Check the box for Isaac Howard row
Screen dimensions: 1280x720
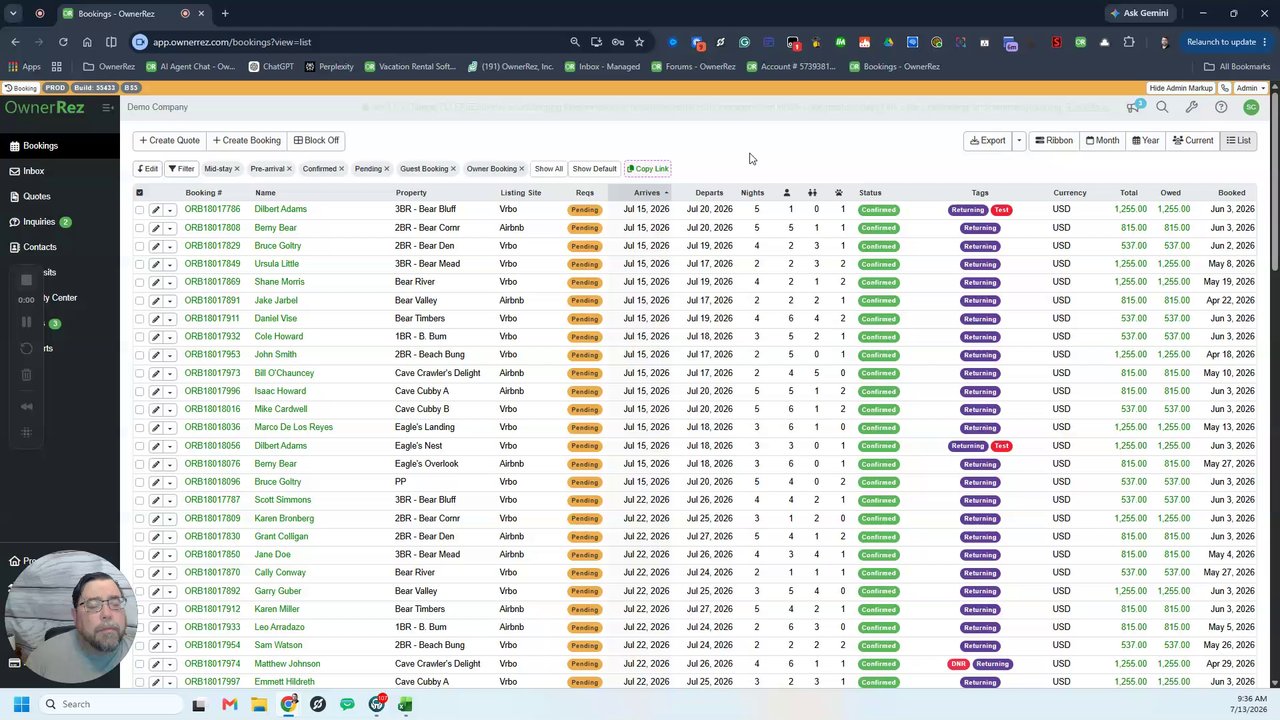click(x=140, y=391)
